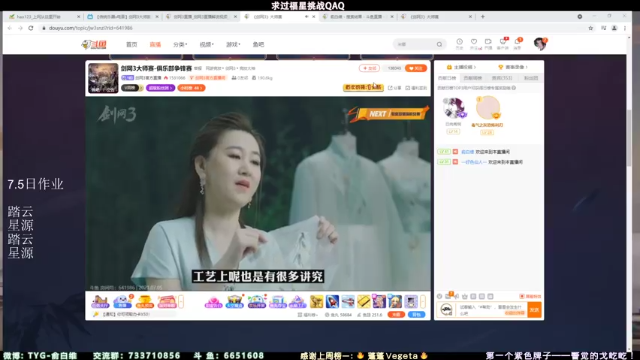
Task: Click the purple pill badge under room title
Action: pos(160,88)
